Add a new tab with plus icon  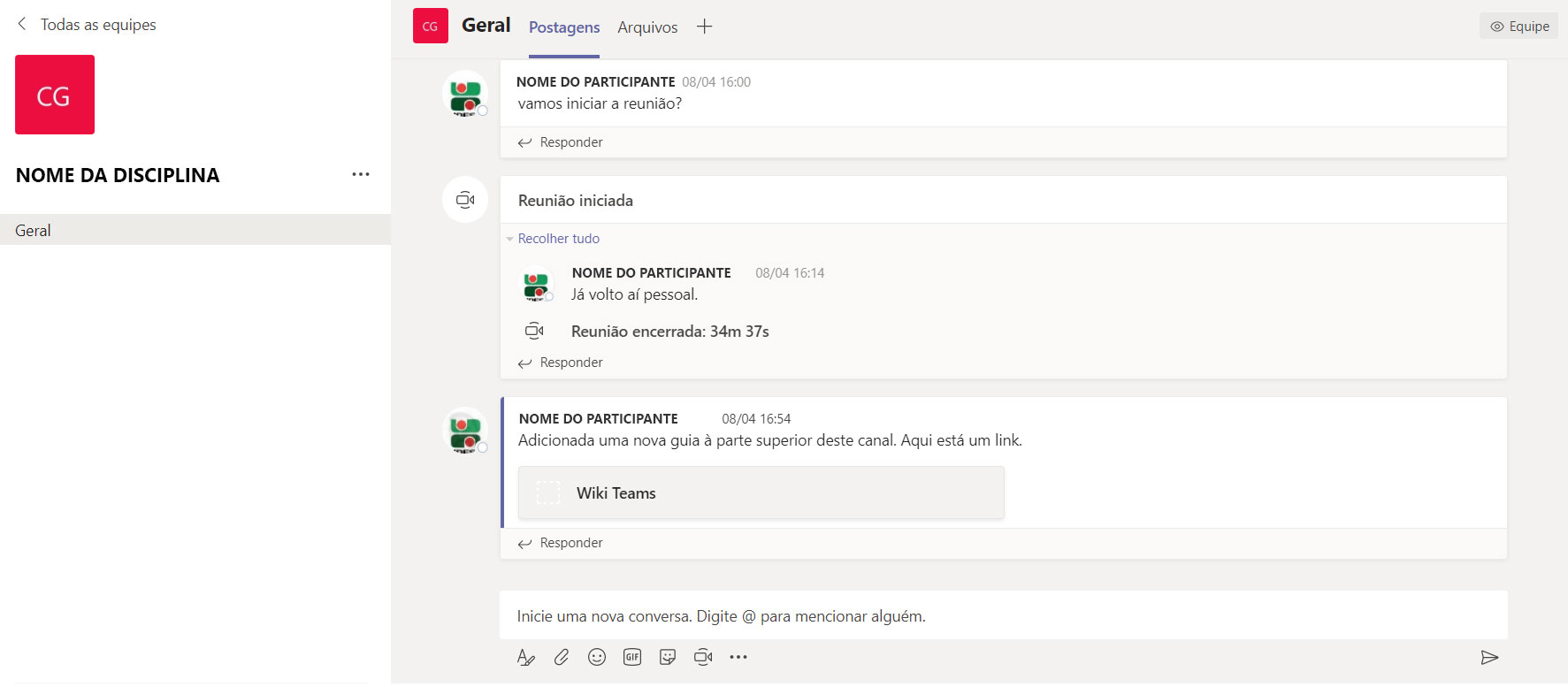(x=704, y=27)
